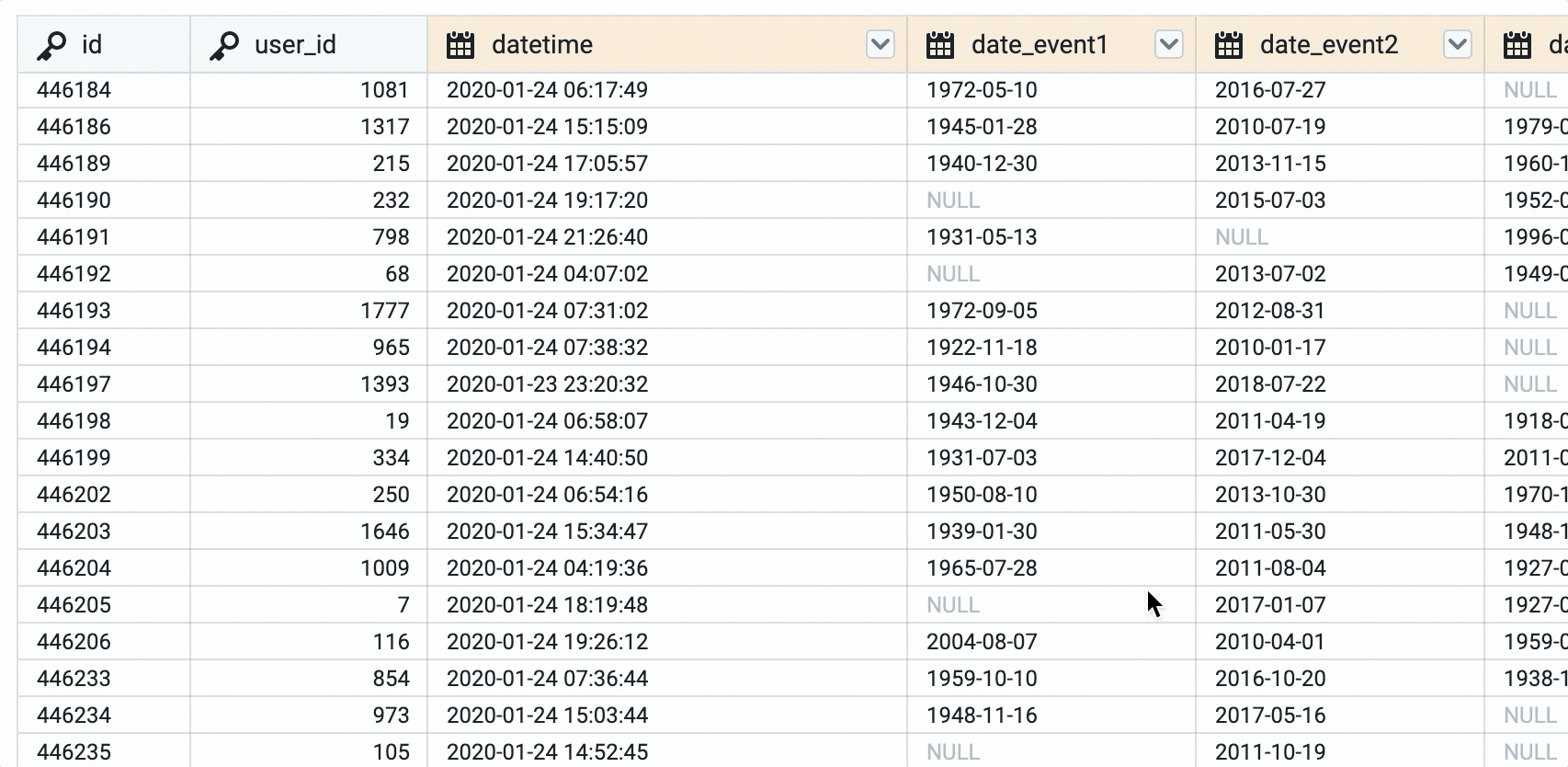
Task: Click date_event2 value 2016-07-27
Action: point(1270,90)
